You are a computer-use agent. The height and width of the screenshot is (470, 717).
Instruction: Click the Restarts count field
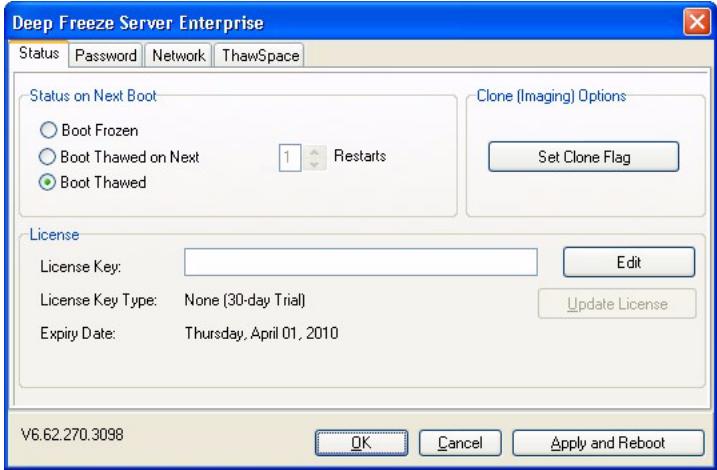tap(290, 158)
